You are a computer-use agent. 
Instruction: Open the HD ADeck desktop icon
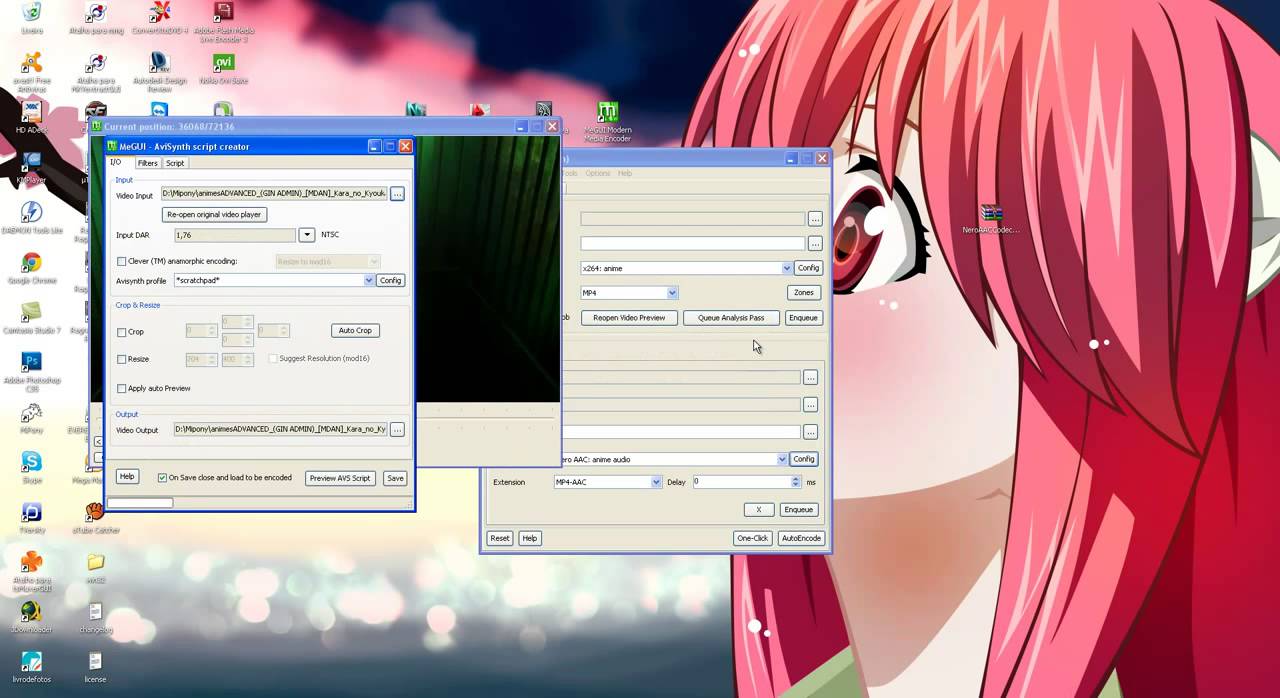[x=32, y=118]
